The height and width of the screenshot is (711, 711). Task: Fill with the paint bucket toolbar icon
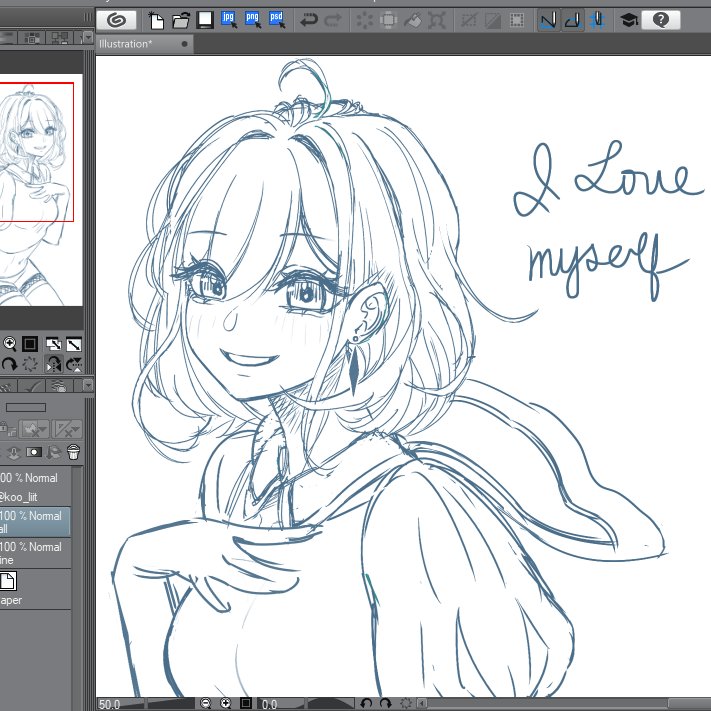coord(413,20)
